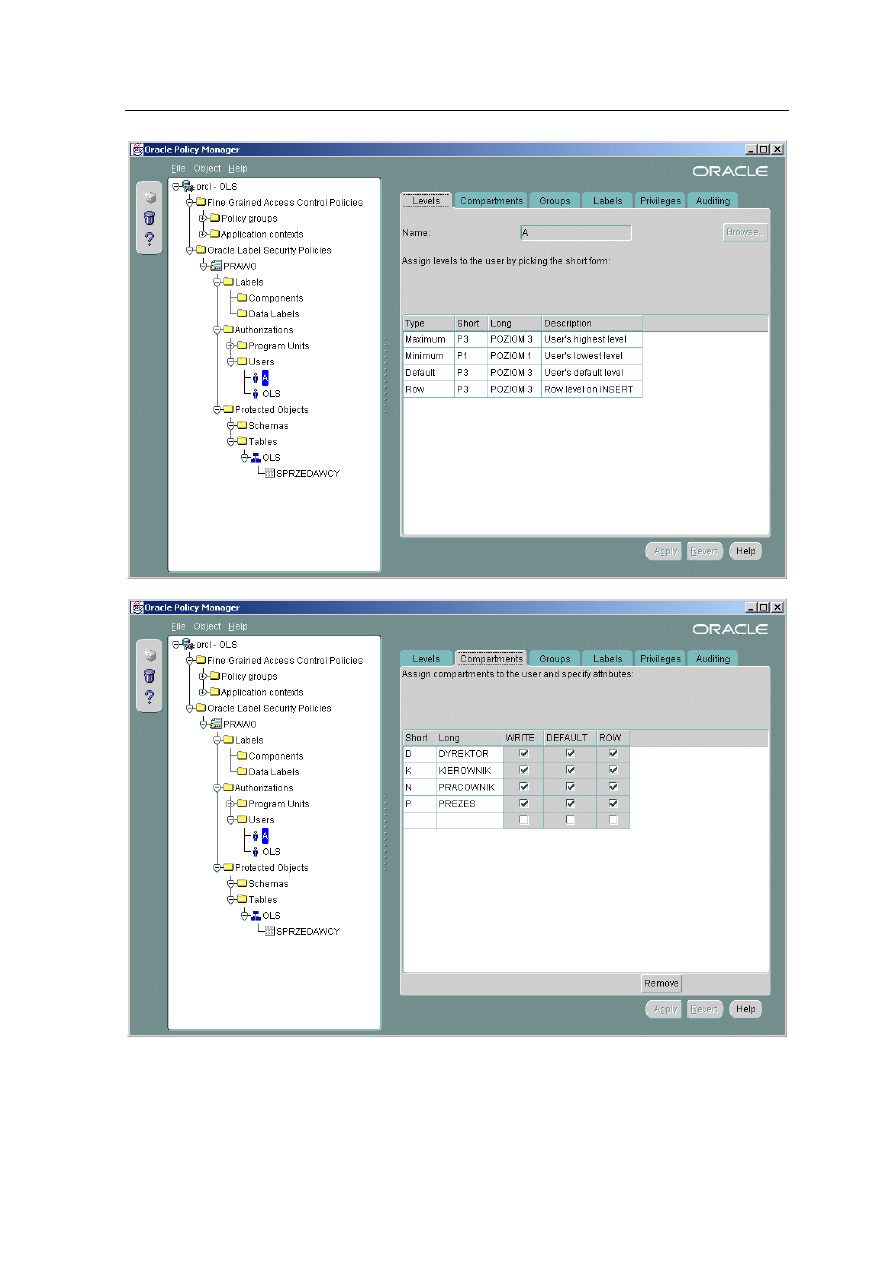Click the Remove button

tap(661, 983)
